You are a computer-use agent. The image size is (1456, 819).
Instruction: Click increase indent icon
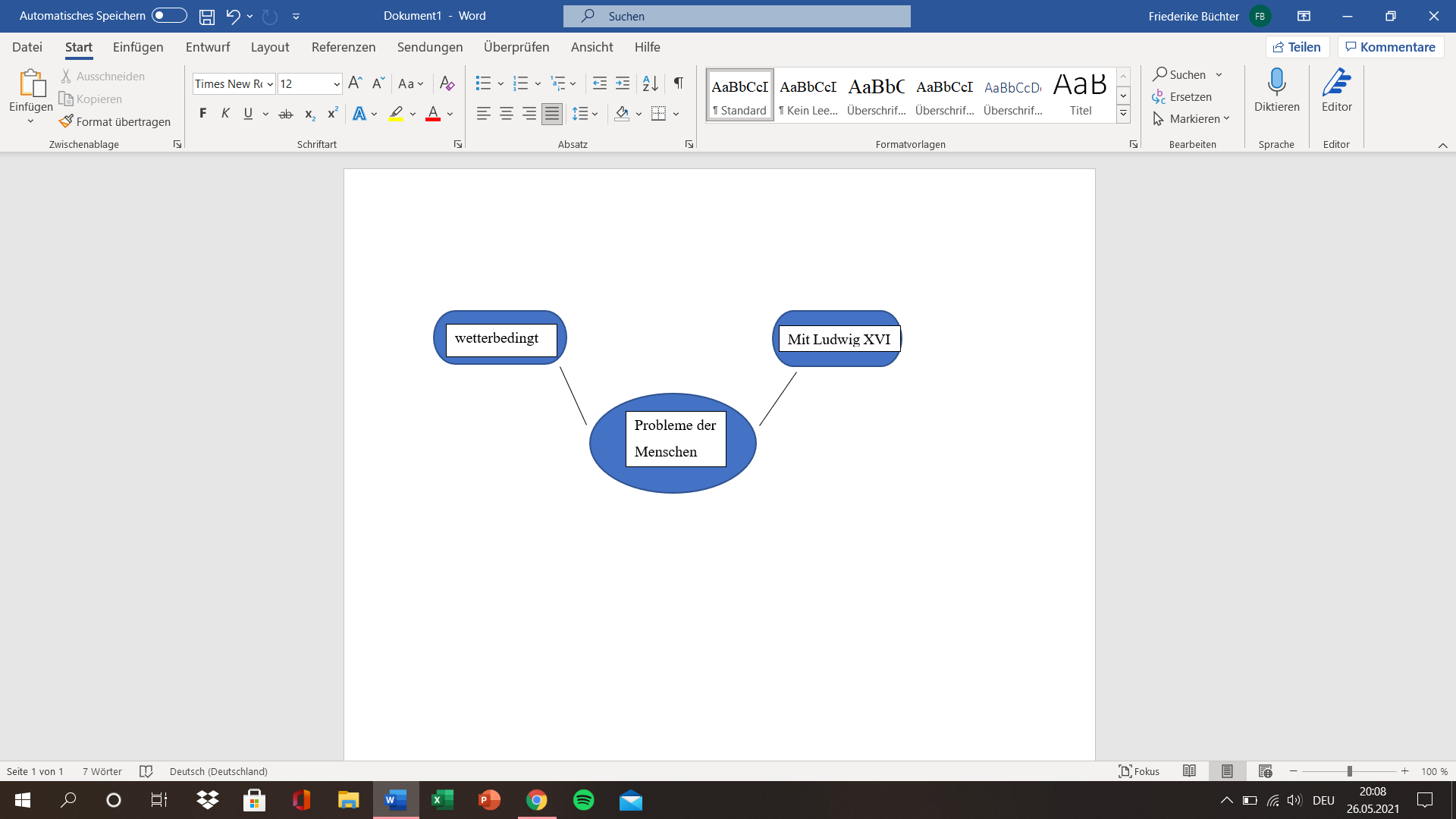click(x=623, y=83)
